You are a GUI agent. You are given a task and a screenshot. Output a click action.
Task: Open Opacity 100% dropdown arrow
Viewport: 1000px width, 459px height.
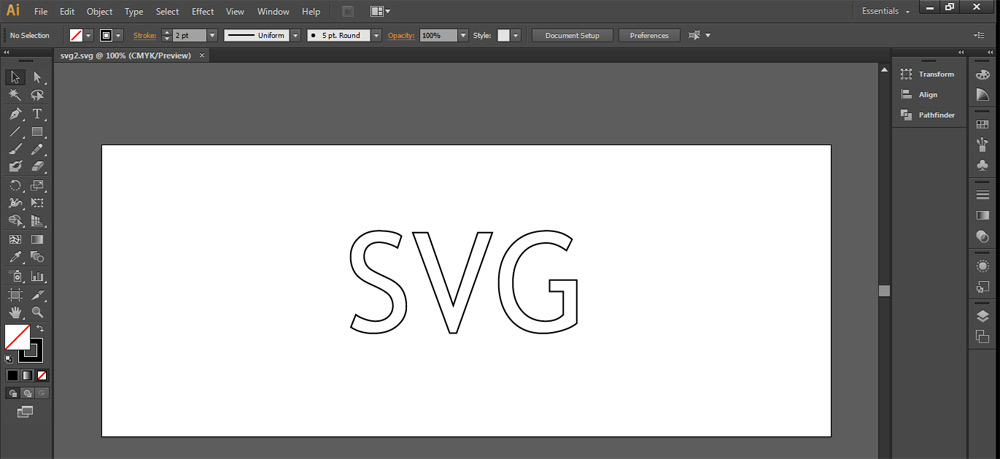pyautogui.click(x=463, y=36)
